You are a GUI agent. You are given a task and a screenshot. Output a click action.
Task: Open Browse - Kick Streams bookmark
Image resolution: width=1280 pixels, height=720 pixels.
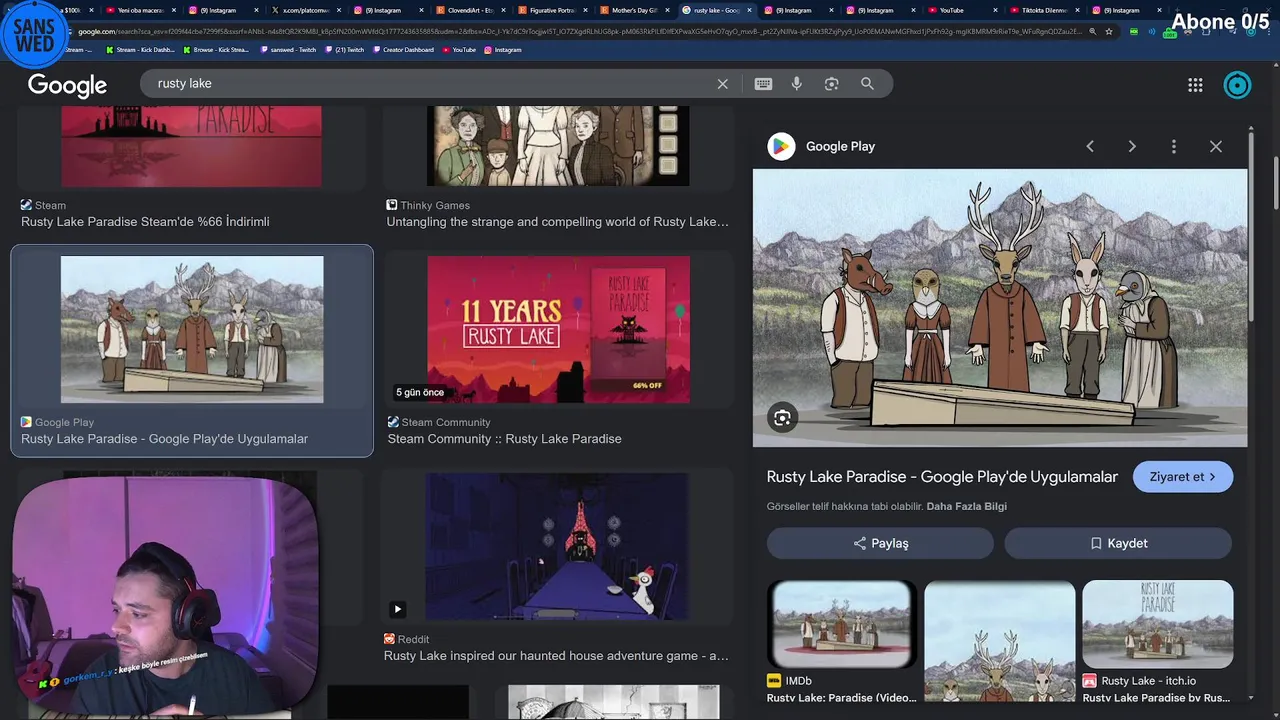215,50
